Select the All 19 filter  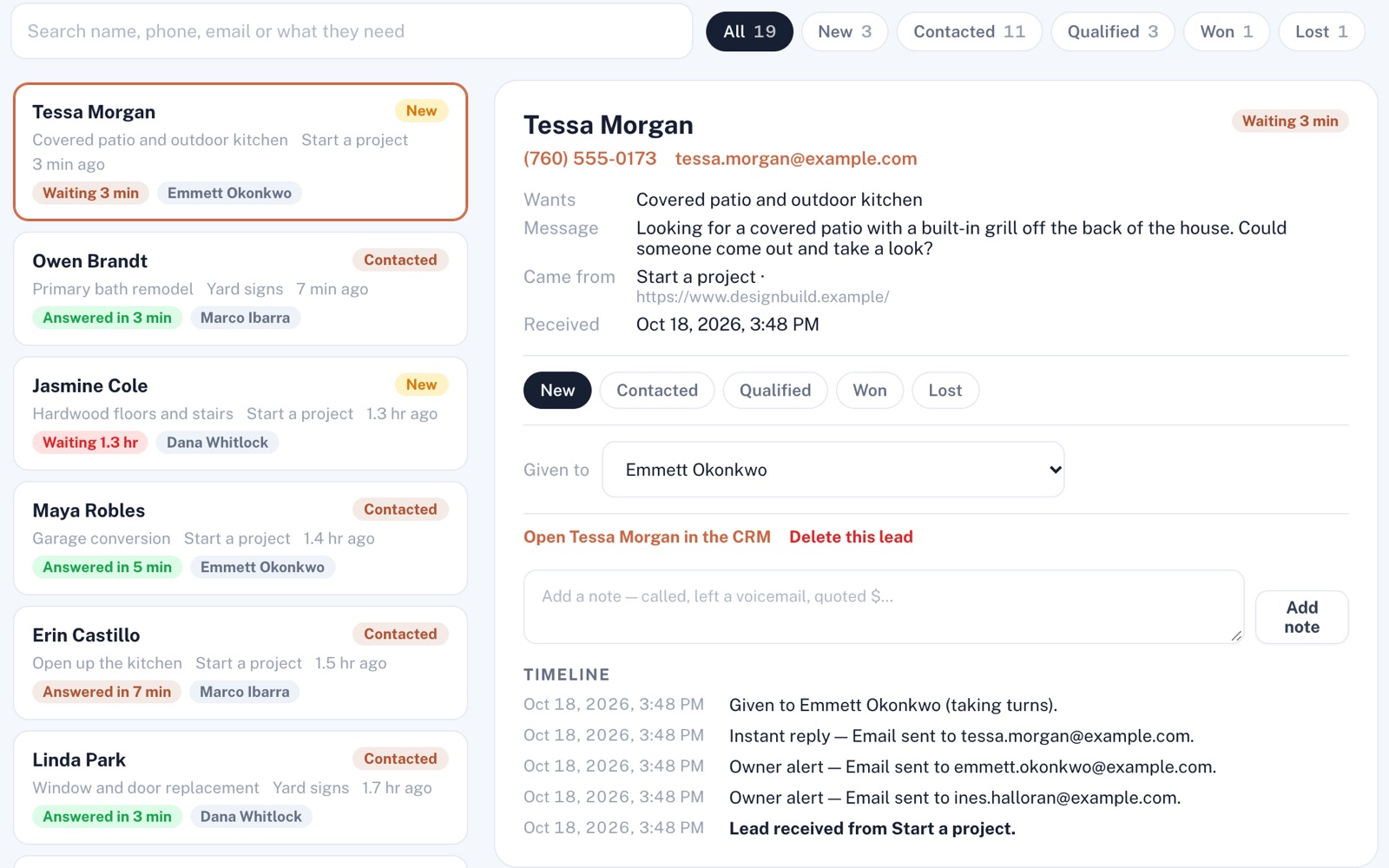coord(749,31)
